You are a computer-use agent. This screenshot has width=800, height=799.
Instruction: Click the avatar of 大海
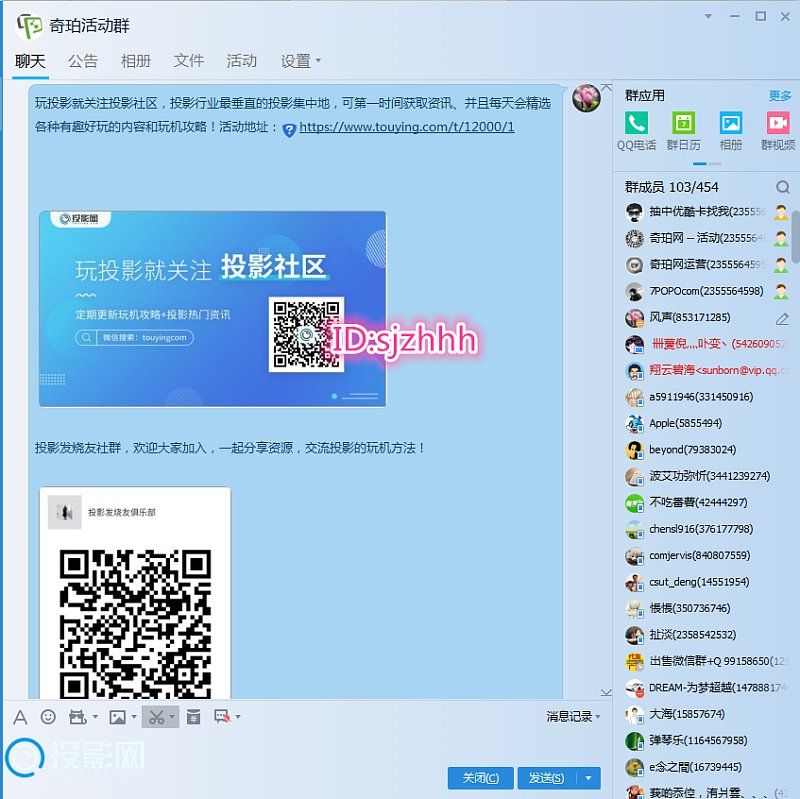635,714
